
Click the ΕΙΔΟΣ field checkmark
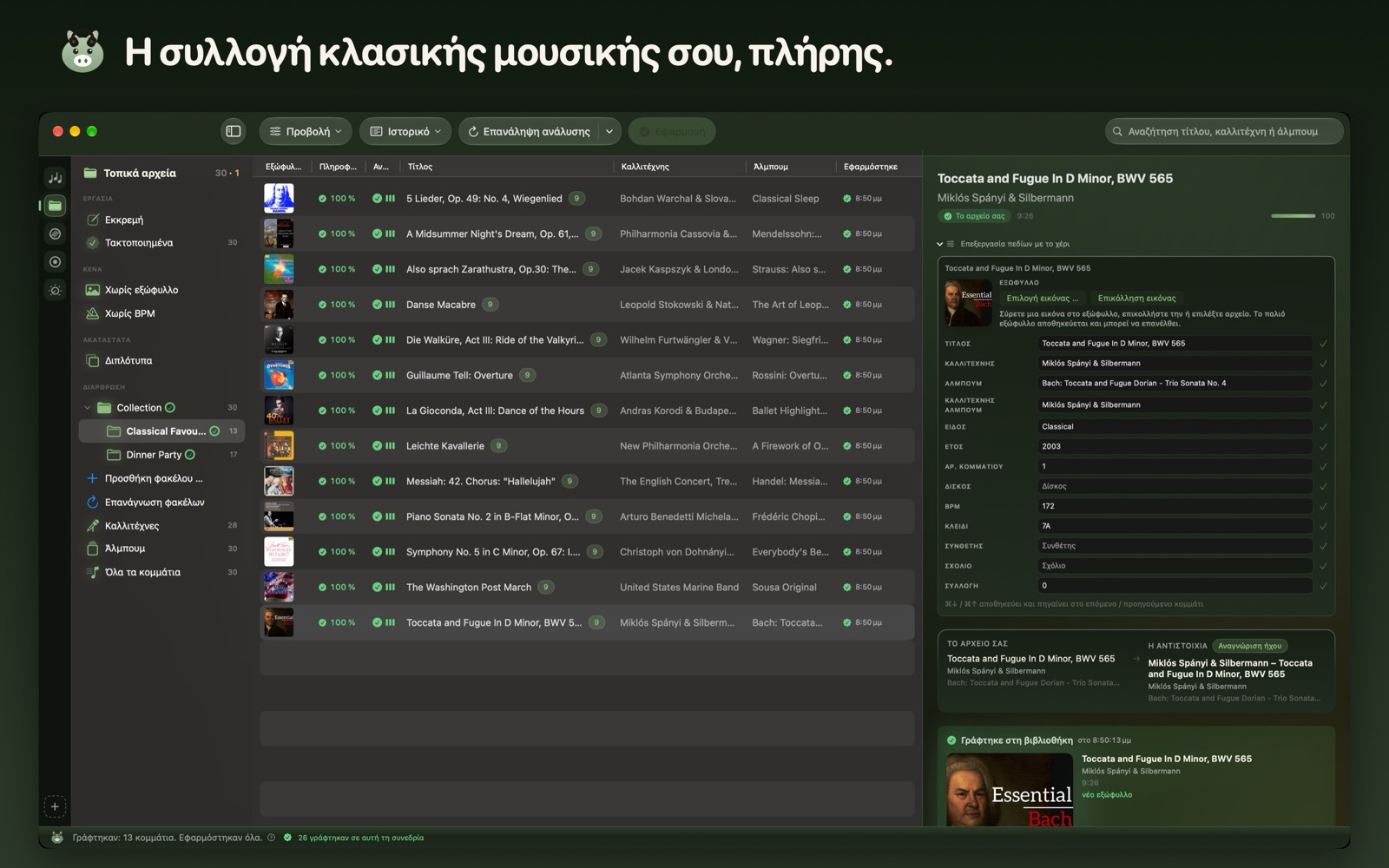pyautogui.click(x=1323, y=427)
